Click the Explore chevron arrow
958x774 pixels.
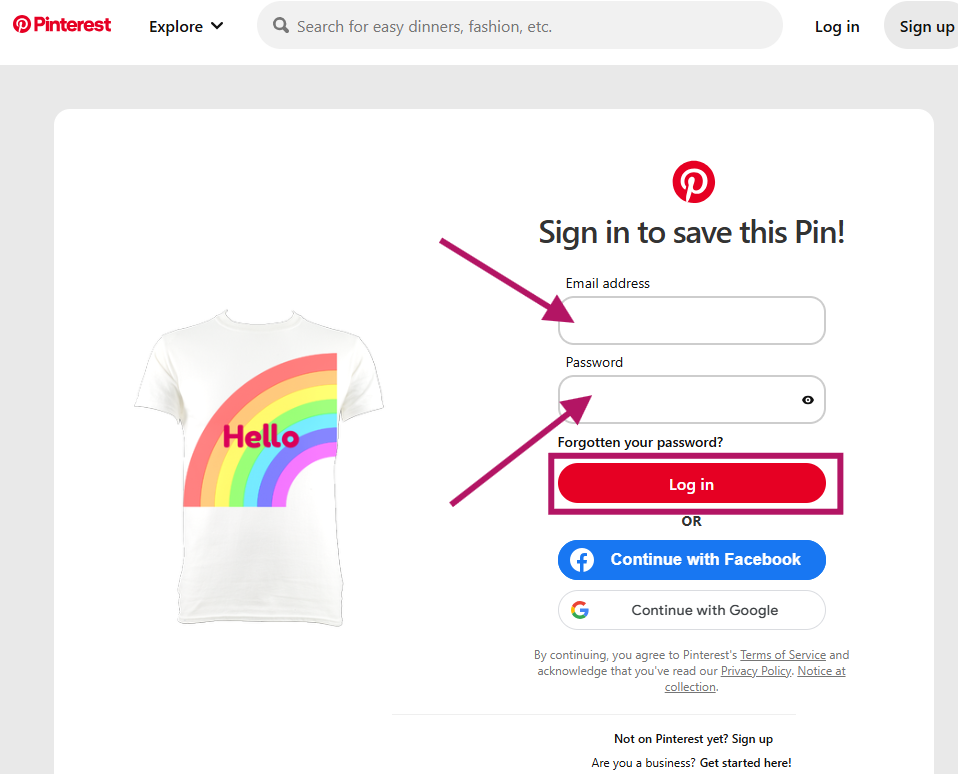click(217, 26)
